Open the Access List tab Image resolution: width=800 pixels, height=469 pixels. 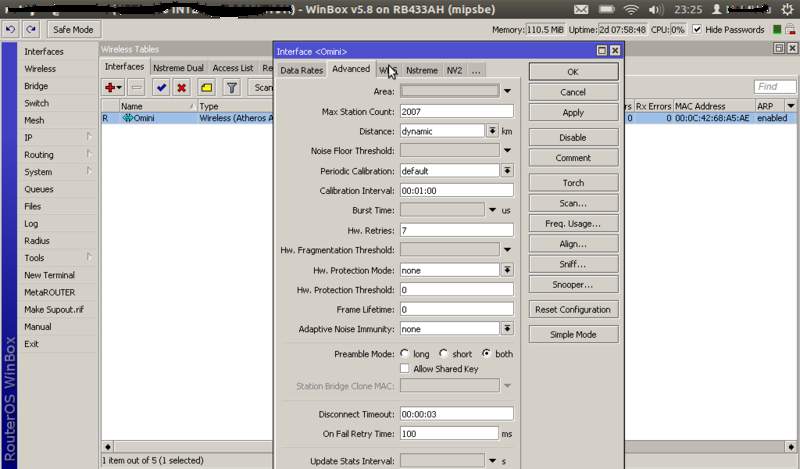point(233,68)
